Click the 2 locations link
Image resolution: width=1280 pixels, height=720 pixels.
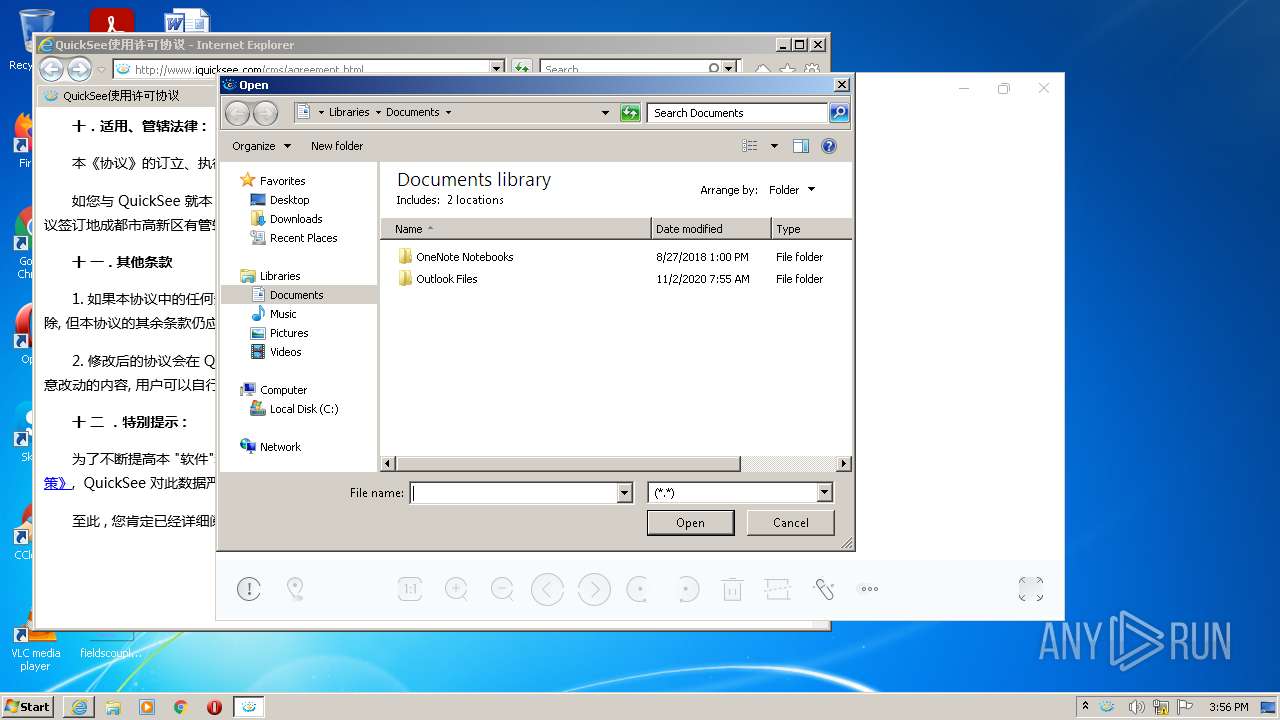475,200
